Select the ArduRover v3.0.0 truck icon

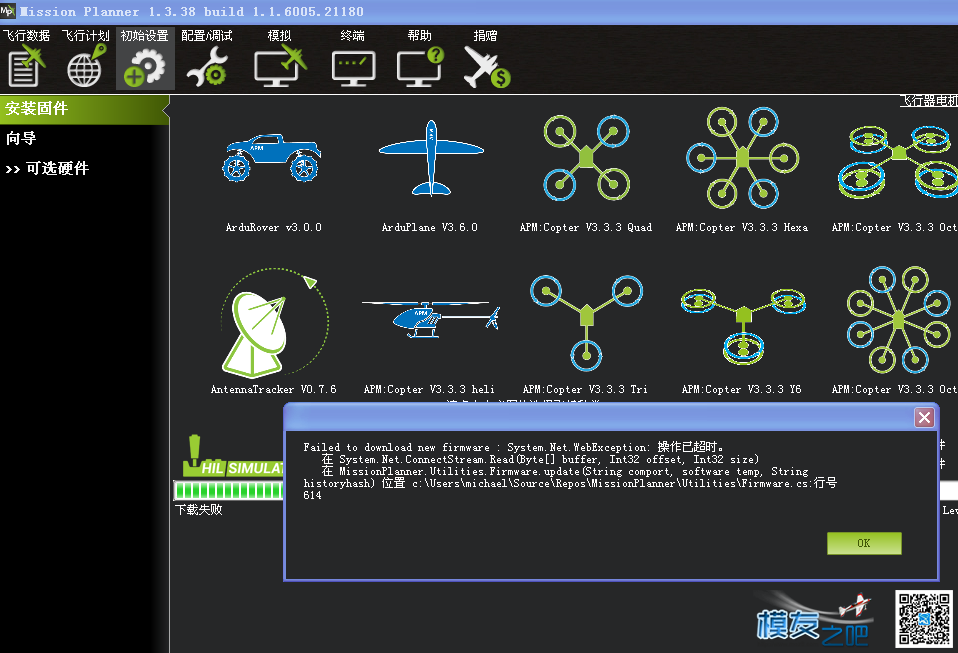[272, 158]
